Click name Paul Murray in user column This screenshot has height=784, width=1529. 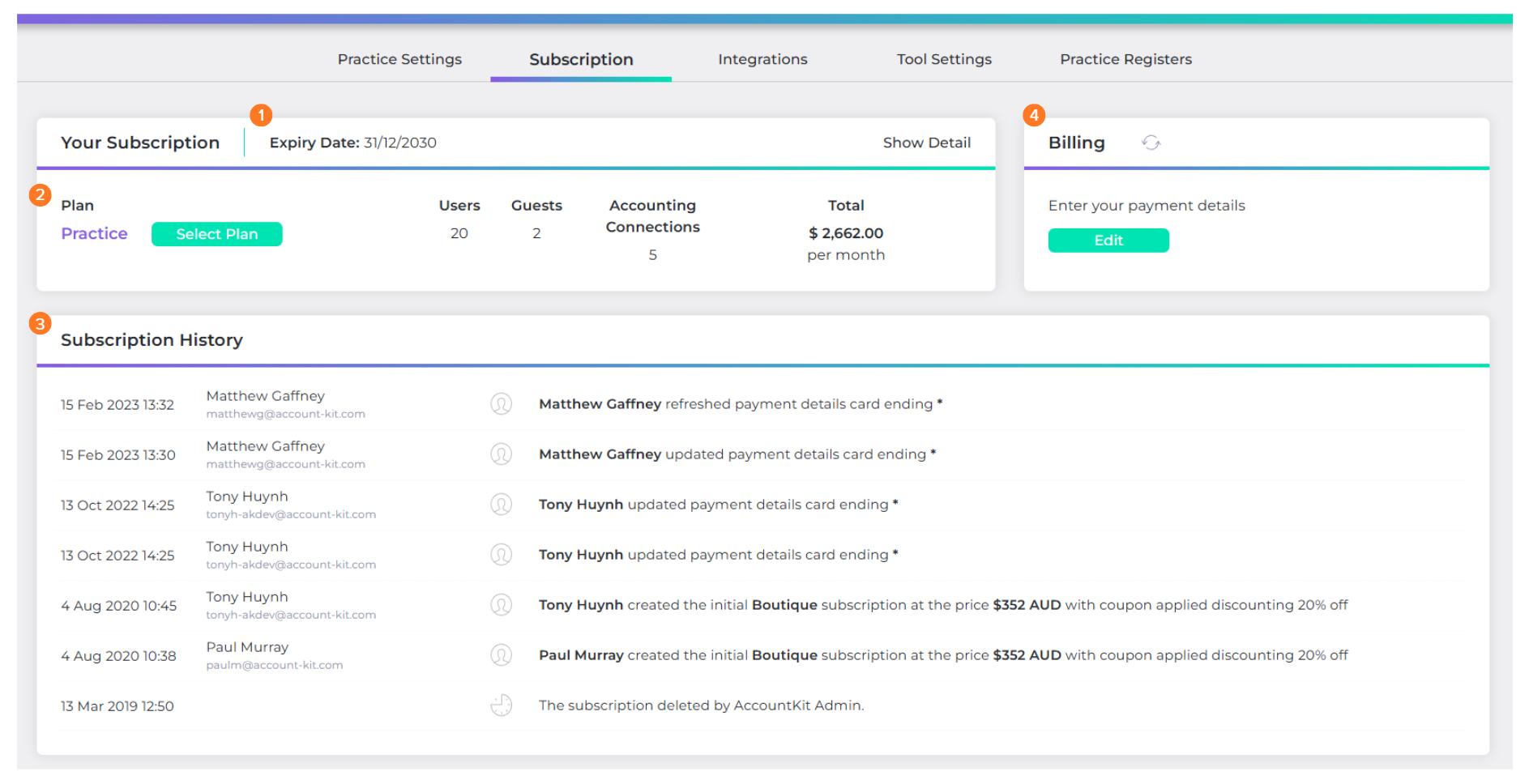(x=247, y=647)
